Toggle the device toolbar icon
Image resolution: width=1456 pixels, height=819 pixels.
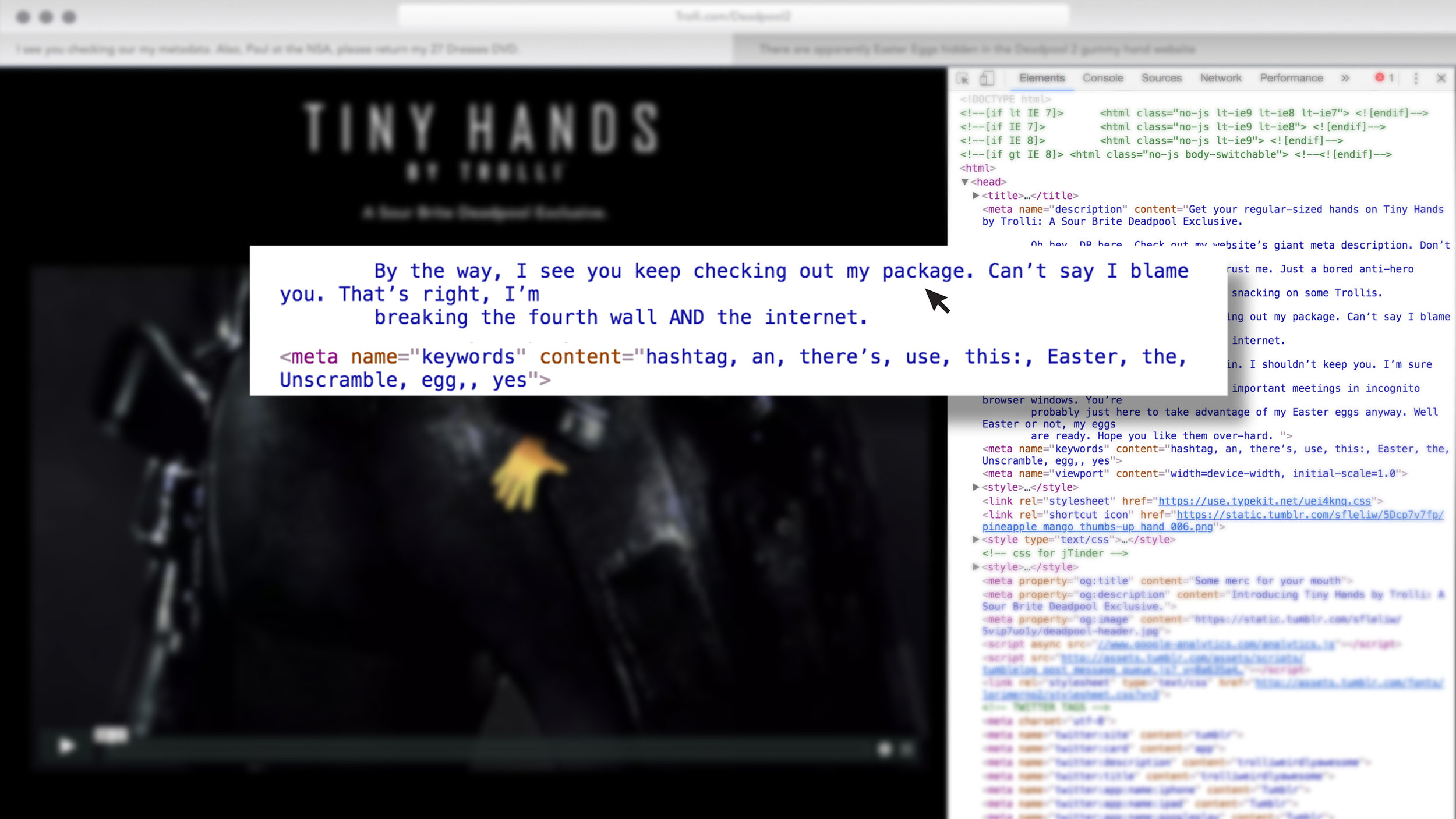click(987, 78)
